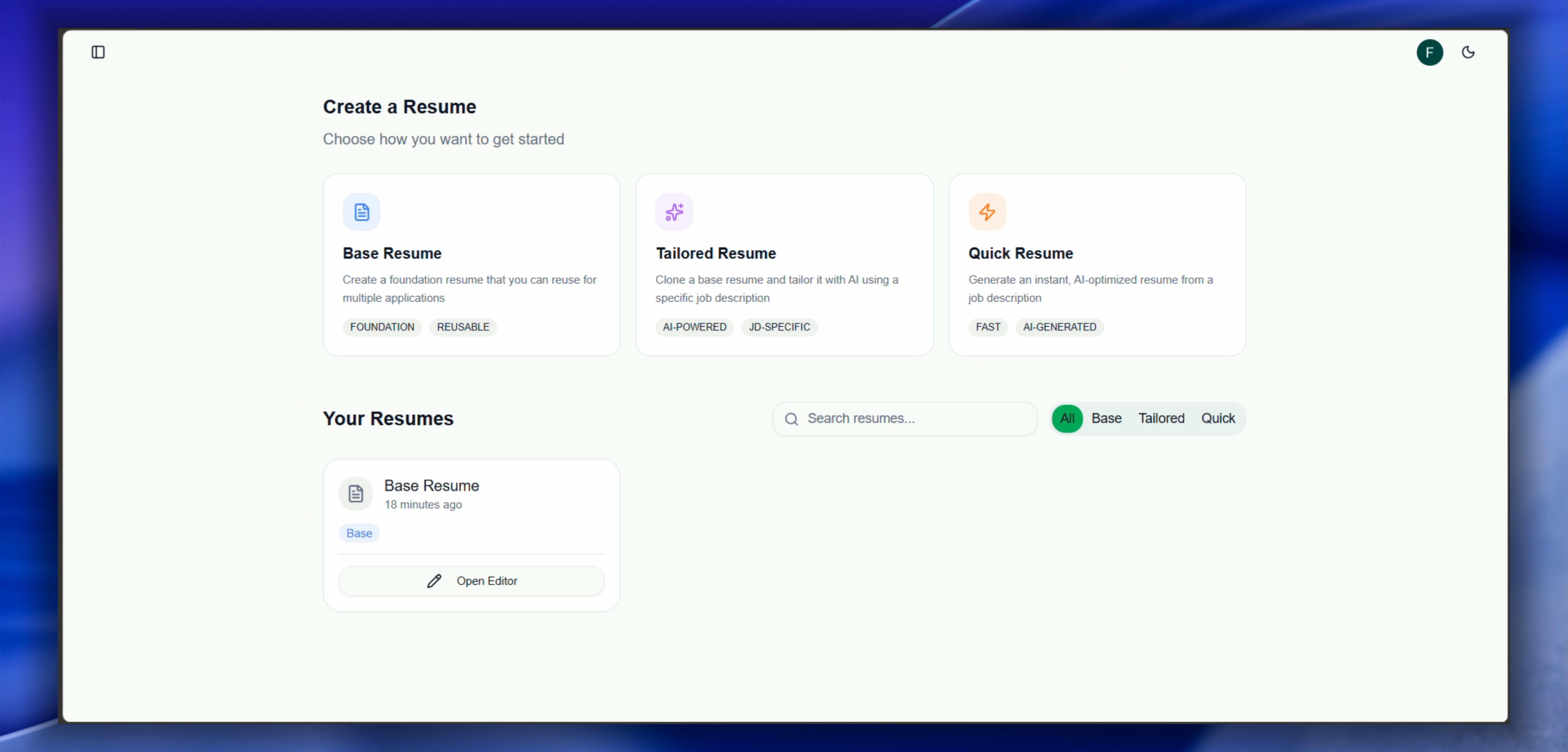Open the user avatar 'F' menu

[x=1429, y=52]
